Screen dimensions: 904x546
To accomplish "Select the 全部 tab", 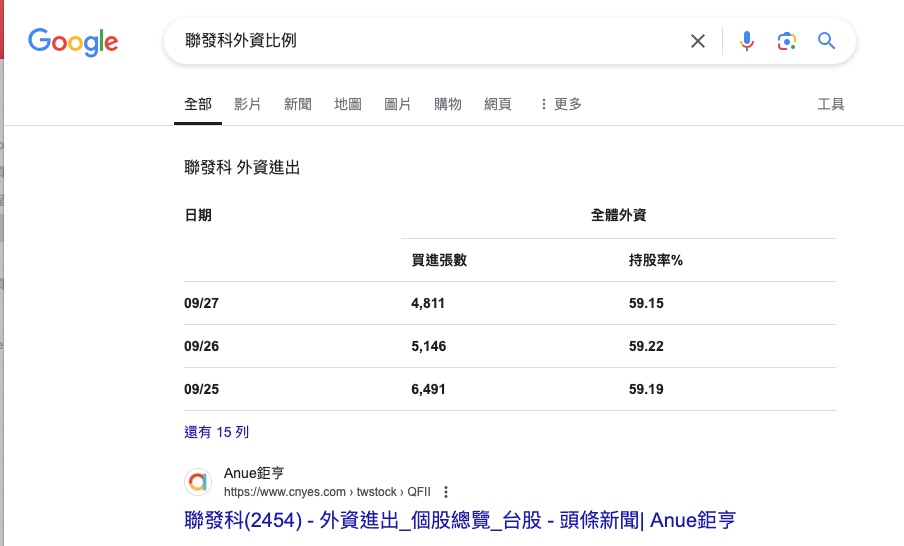I will [x=198, y=104].
